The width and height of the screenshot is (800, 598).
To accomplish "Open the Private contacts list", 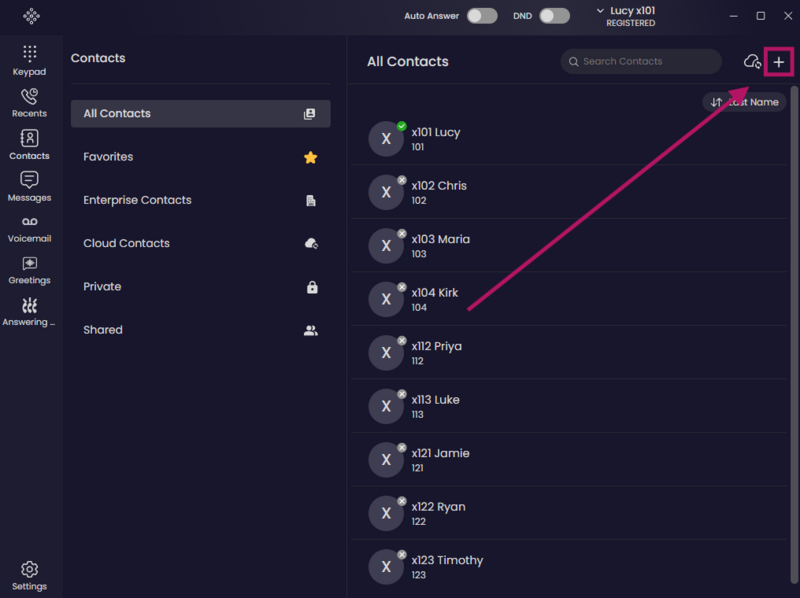I will pyautogui.click(x=201, y=287).
